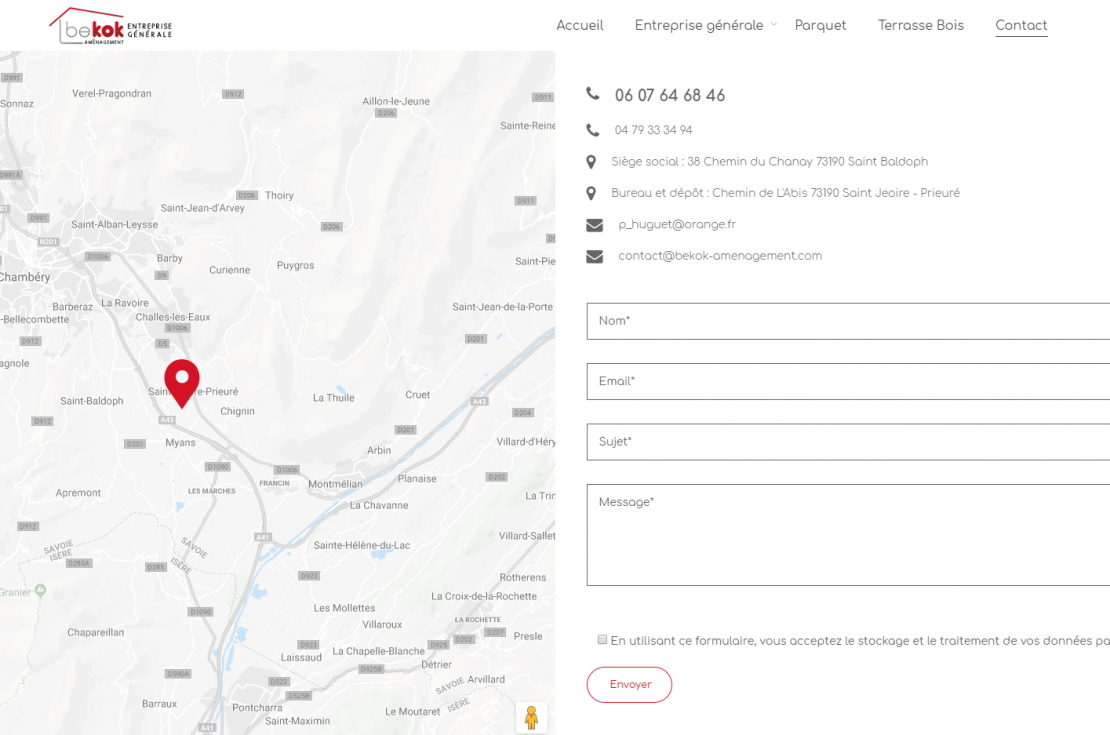1110x735 pixels.
Task: Tick the data storage consent checkbox
Action: click(x=602, y=639)
